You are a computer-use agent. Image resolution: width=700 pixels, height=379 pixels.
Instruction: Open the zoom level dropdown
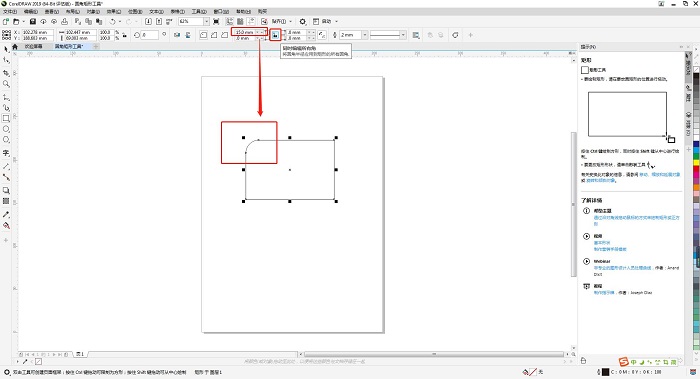coord(206,21)
